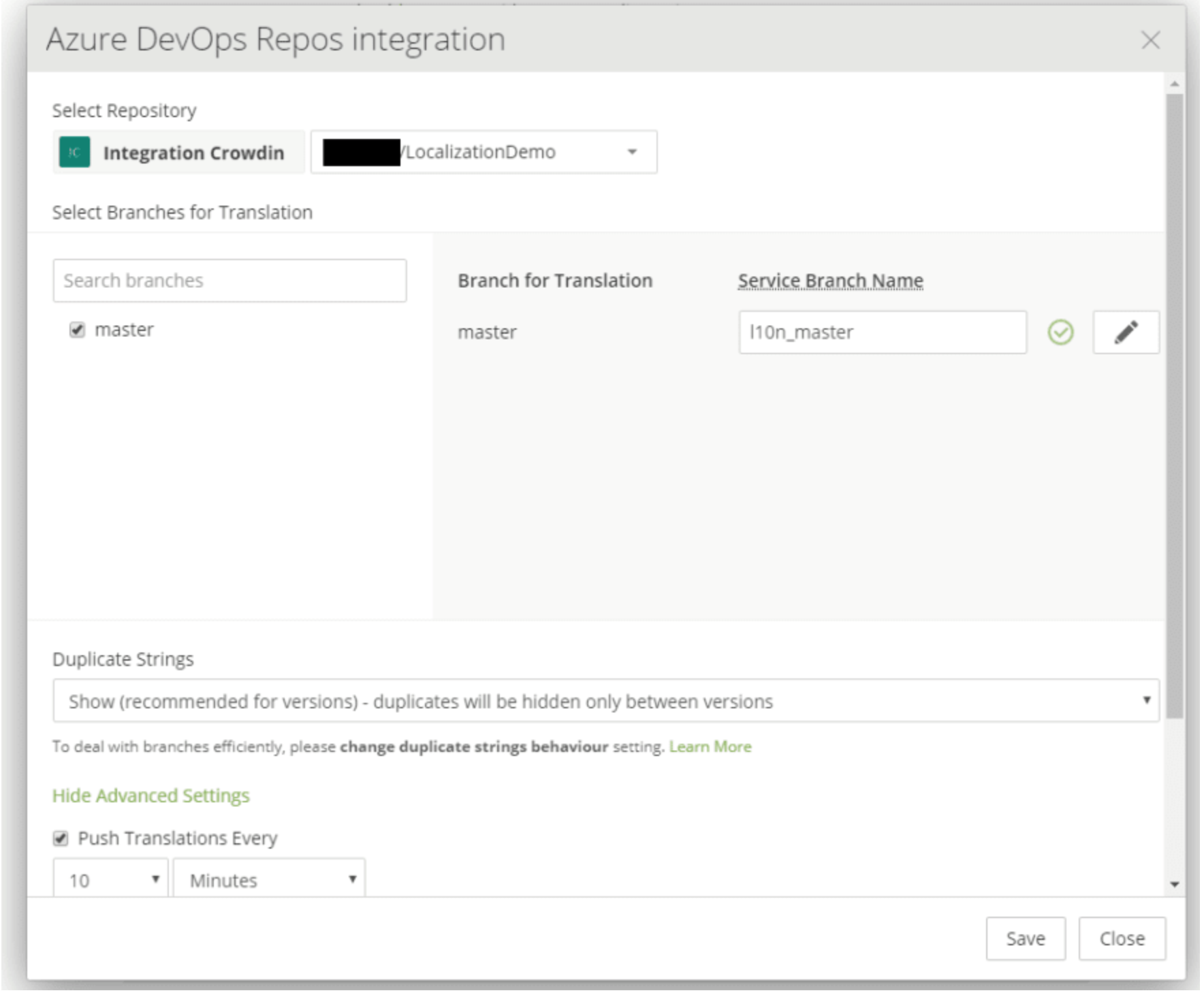Viewport: 1204px width, 993px height.
Task: Click the green checkmark status icon
Action: [x=1060, y=332]
